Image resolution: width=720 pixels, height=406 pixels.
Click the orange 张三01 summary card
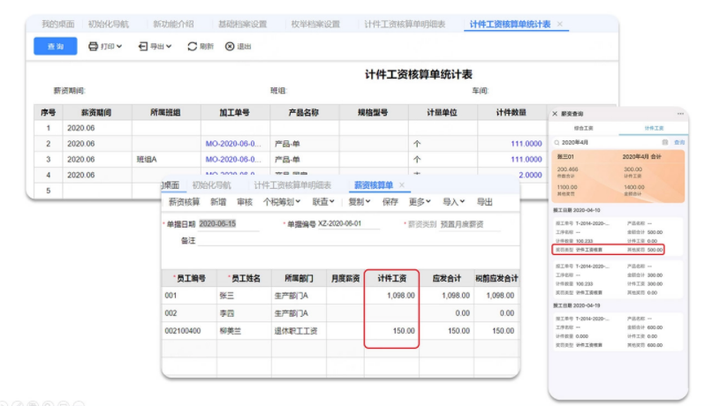(x=618, y=176)
